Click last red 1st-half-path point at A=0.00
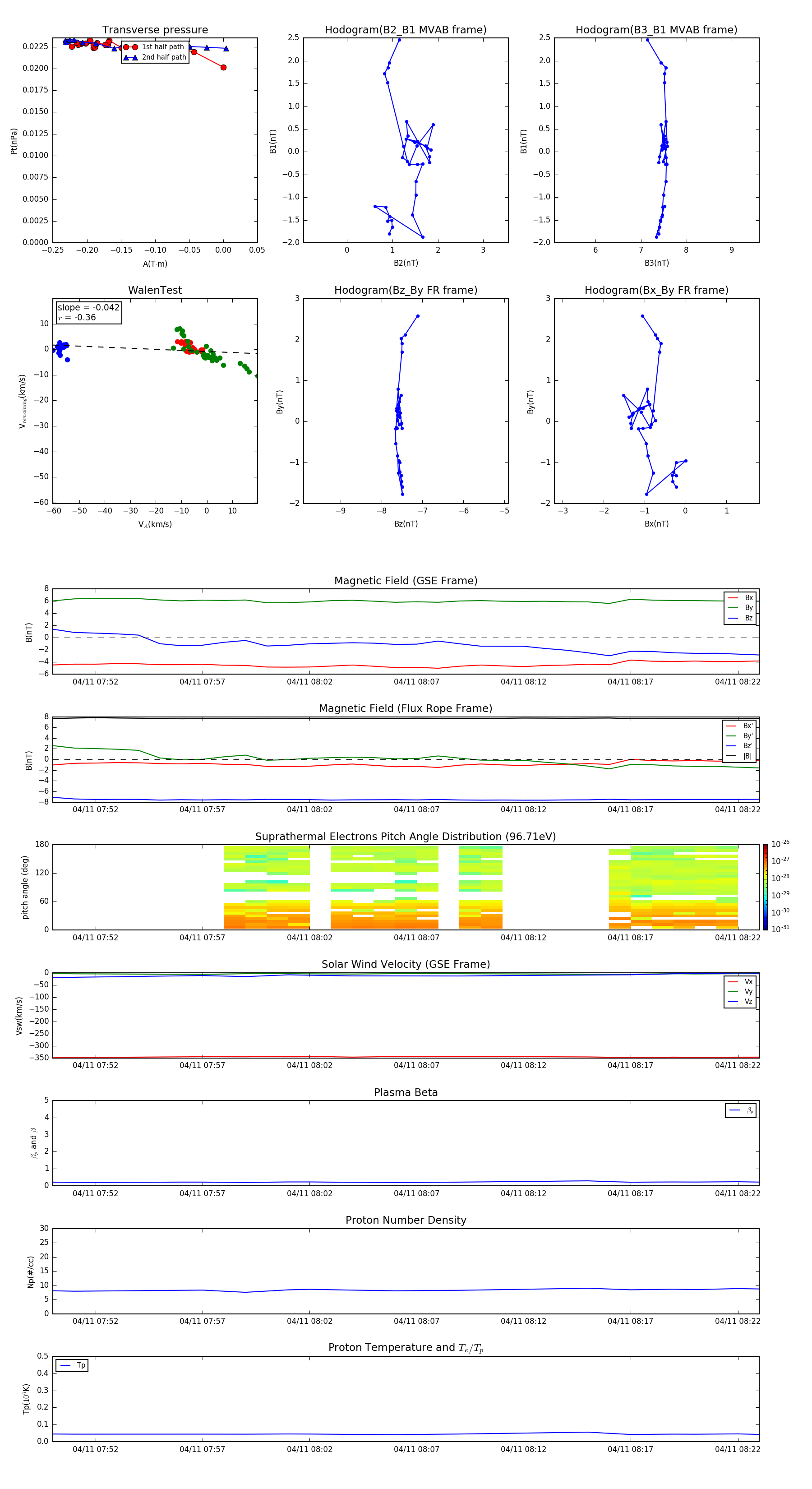This screenshot has width=812, height=1489. [x=223, y=67]
